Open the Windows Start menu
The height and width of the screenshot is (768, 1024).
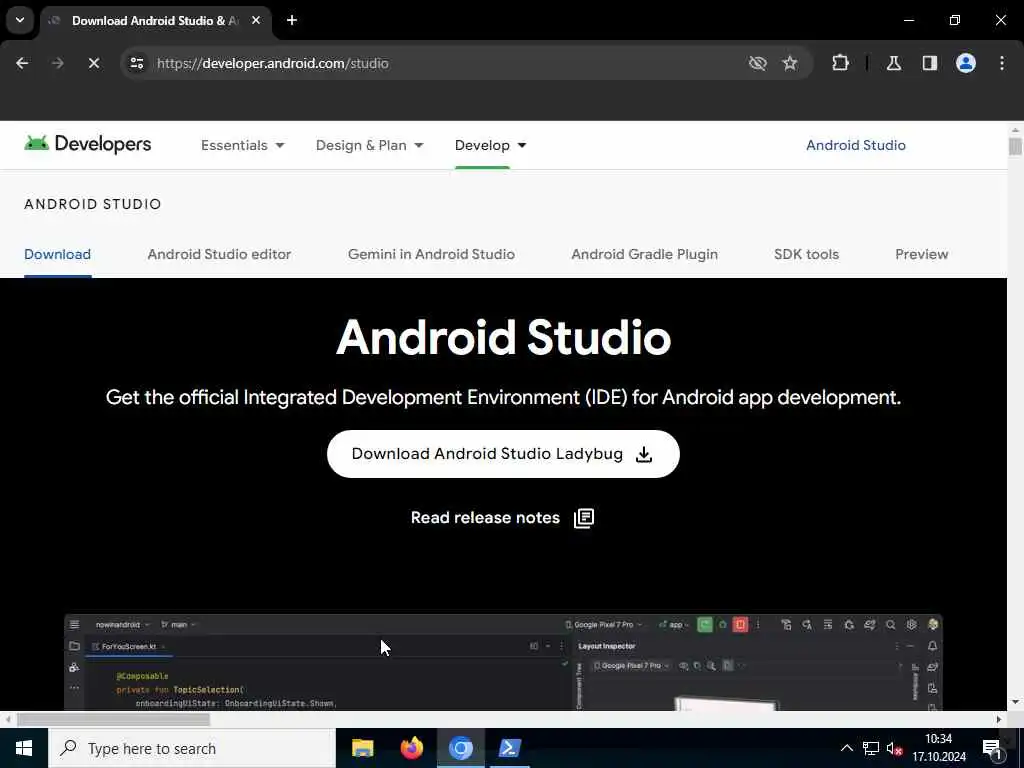pyautogui.click(x=24, y=748)
